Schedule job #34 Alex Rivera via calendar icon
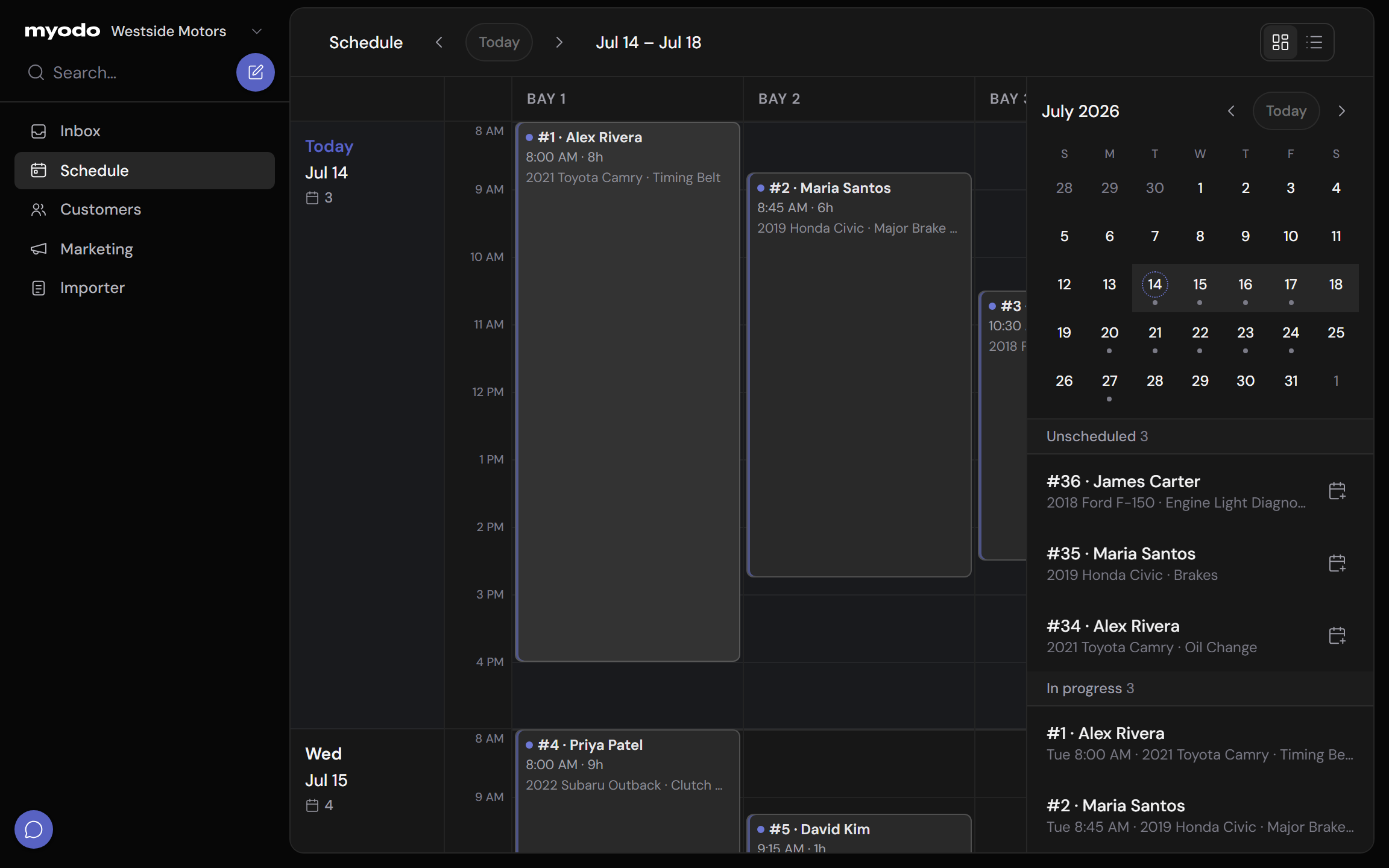Image resolution: width=1389 pixels, height=868 pixels. click(1337, 635)
